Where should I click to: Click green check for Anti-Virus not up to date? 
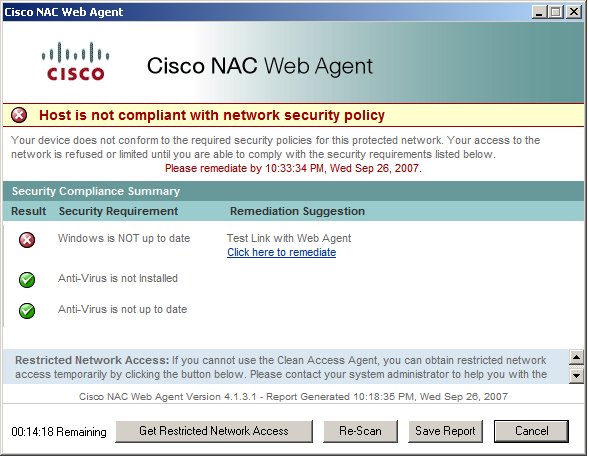(27, 311)
